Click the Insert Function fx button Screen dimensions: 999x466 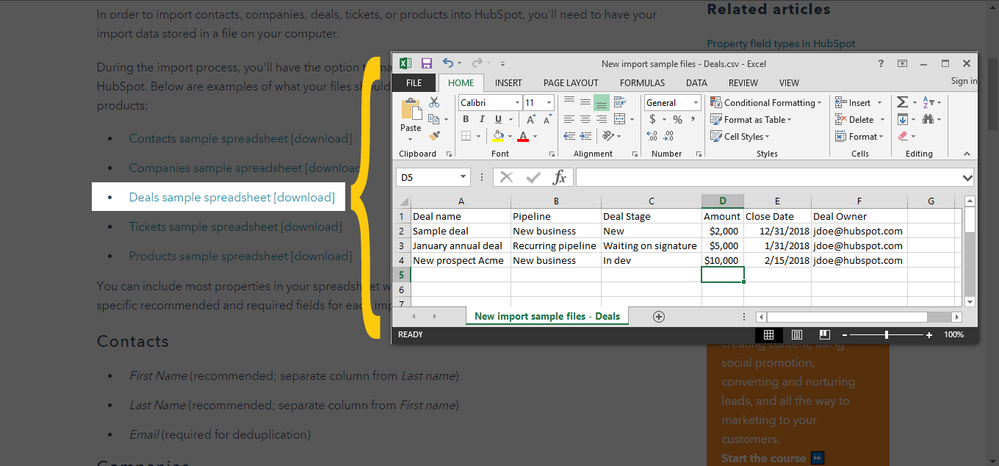pos(559,177)
